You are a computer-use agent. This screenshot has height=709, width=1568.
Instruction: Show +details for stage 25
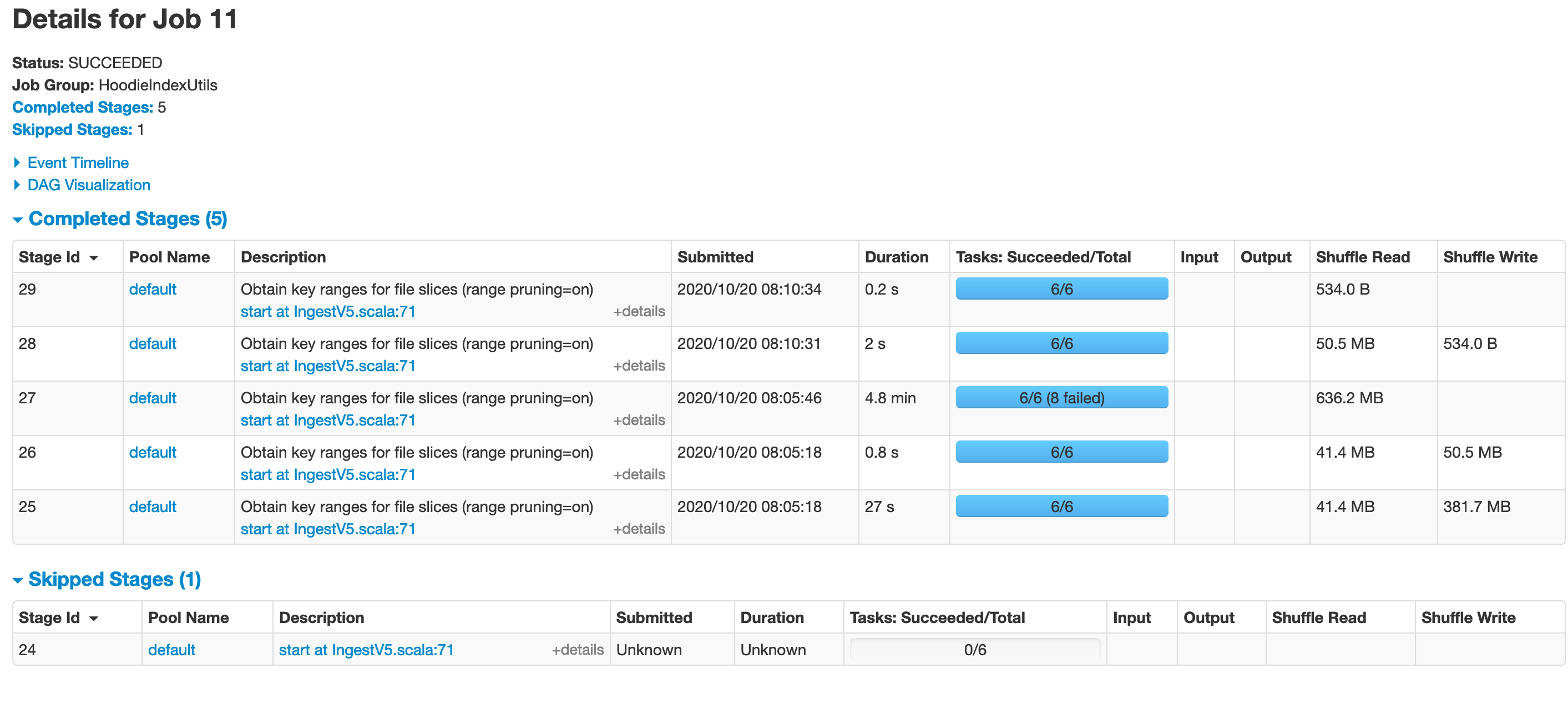click(639, 529)
